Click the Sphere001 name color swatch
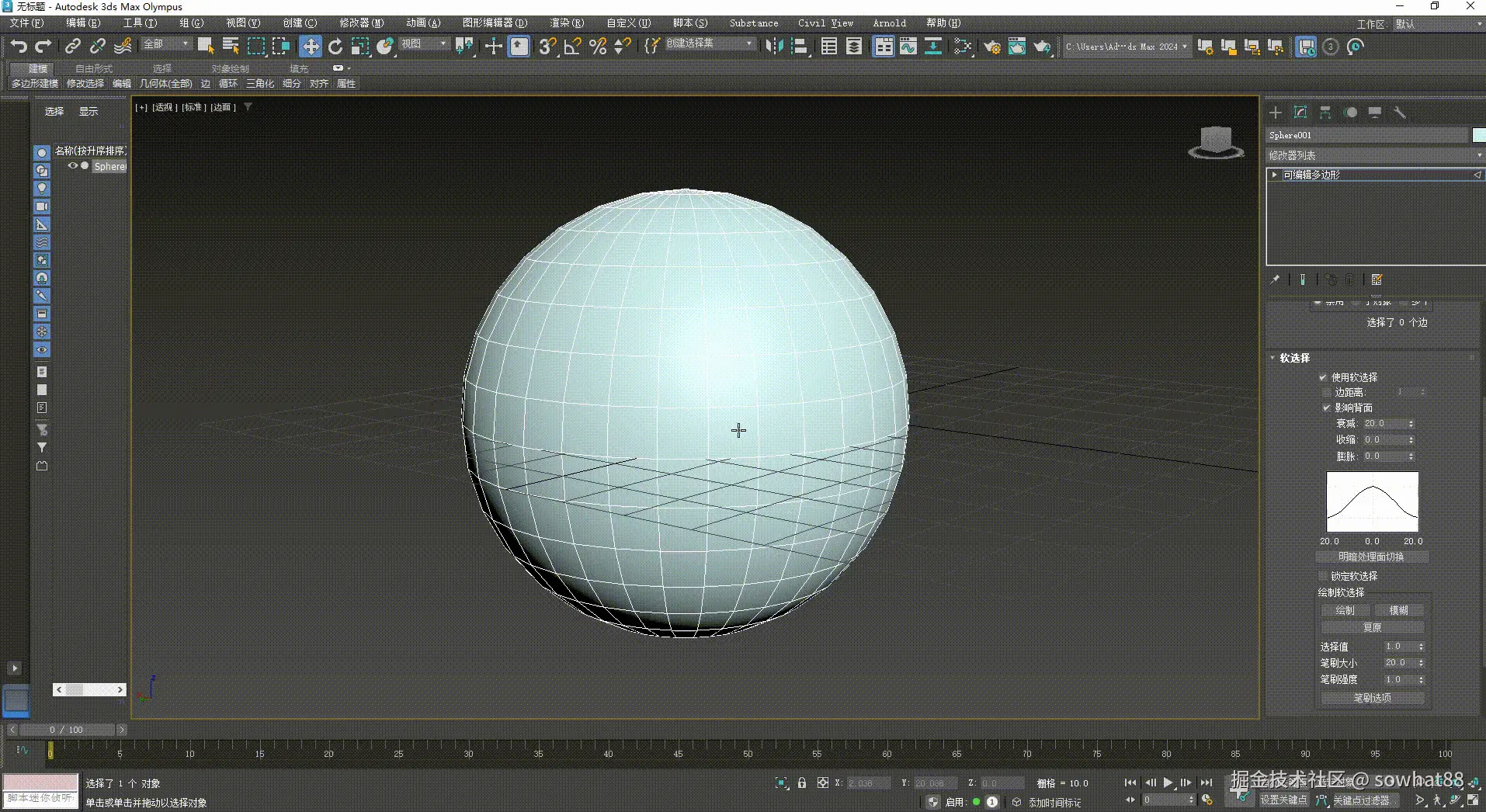Image resolution: width=1486 pixels, height=812 pixels. (x=1479, y=135)
